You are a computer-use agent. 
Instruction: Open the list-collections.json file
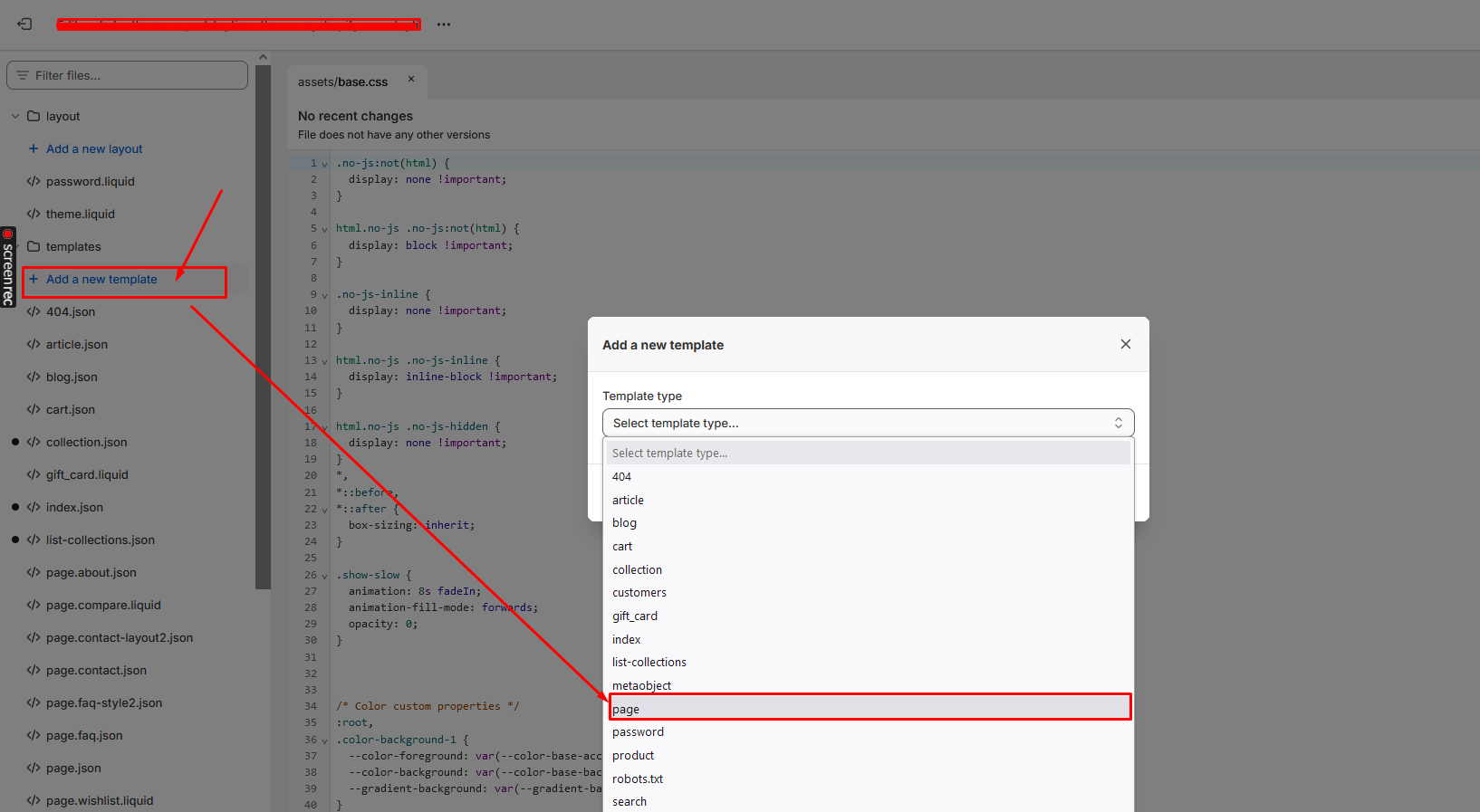(101, 540)
